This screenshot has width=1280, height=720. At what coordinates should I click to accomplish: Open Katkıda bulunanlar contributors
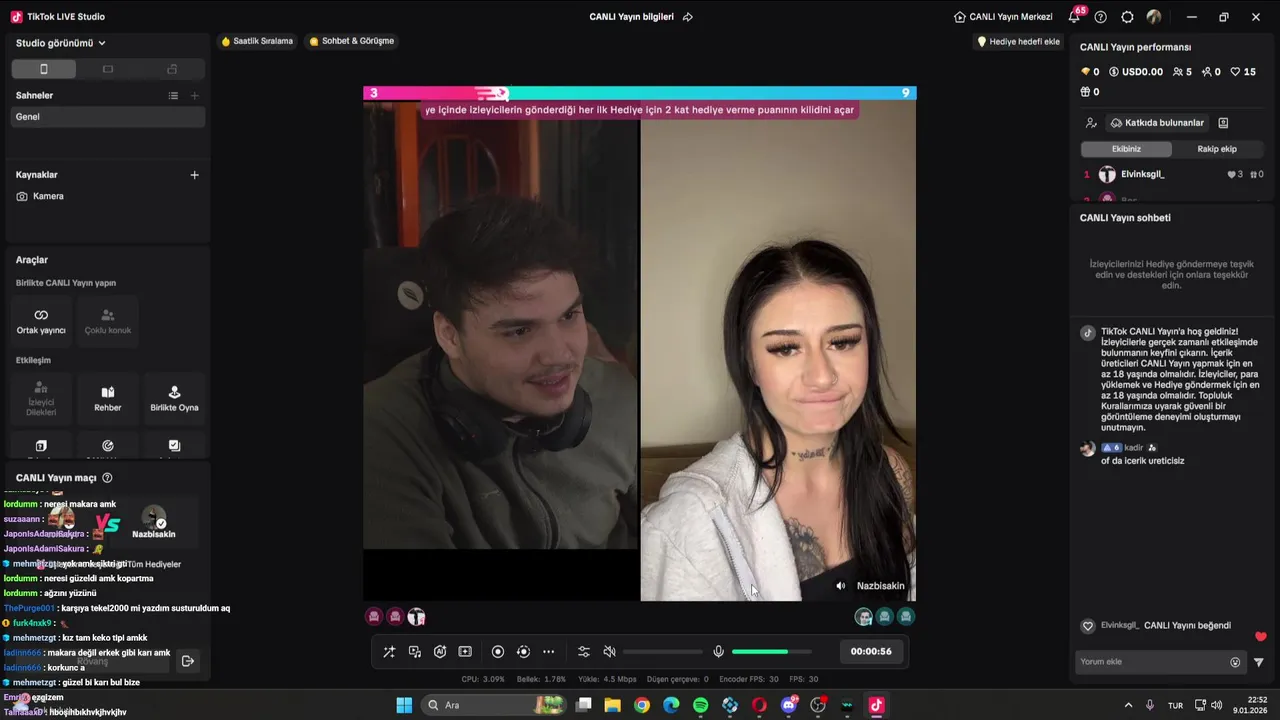point(1157,123)
